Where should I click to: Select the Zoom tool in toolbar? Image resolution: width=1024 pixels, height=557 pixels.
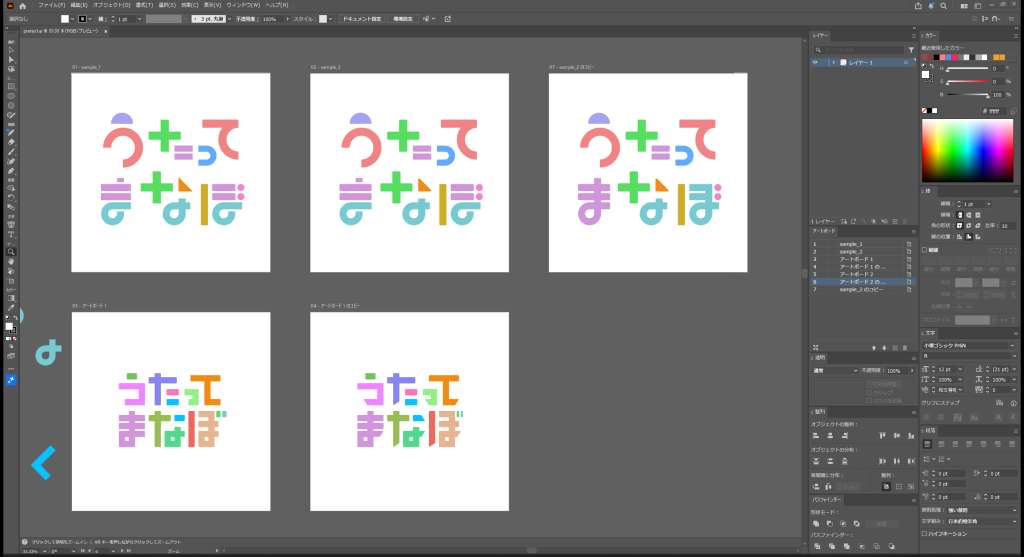coord(11,251)
